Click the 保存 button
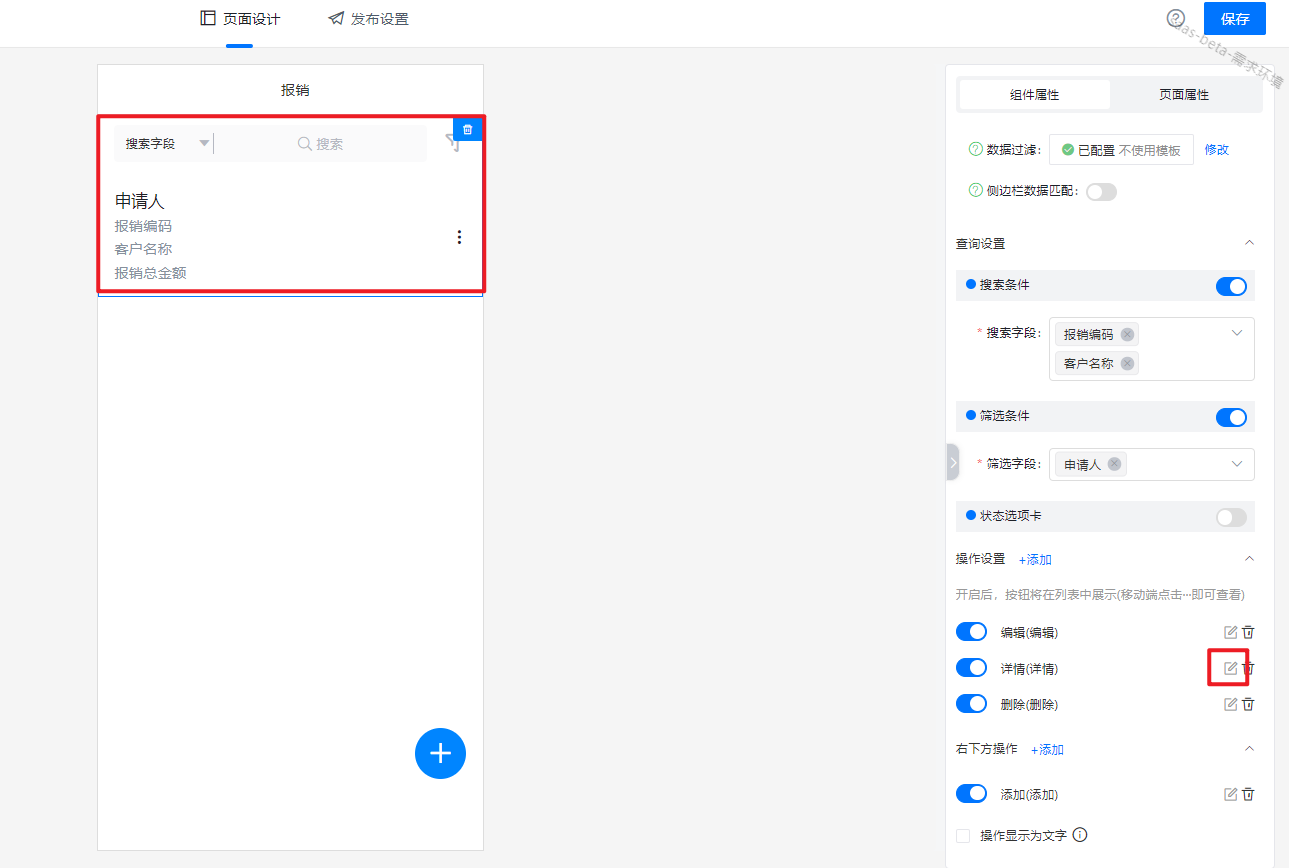1289x868 pixels. tap(1235, 19)
